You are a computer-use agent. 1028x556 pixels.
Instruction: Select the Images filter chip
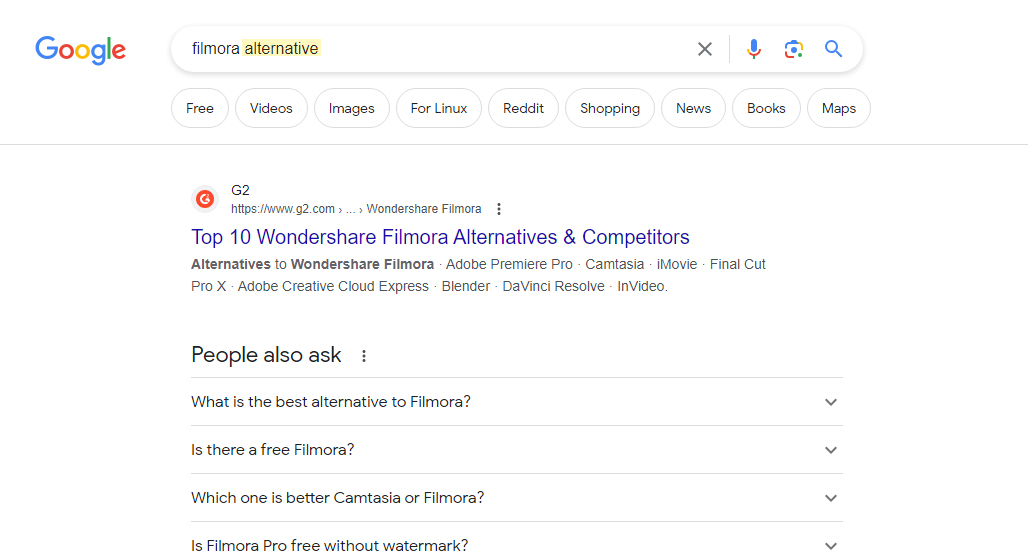(x=352, y=108)
